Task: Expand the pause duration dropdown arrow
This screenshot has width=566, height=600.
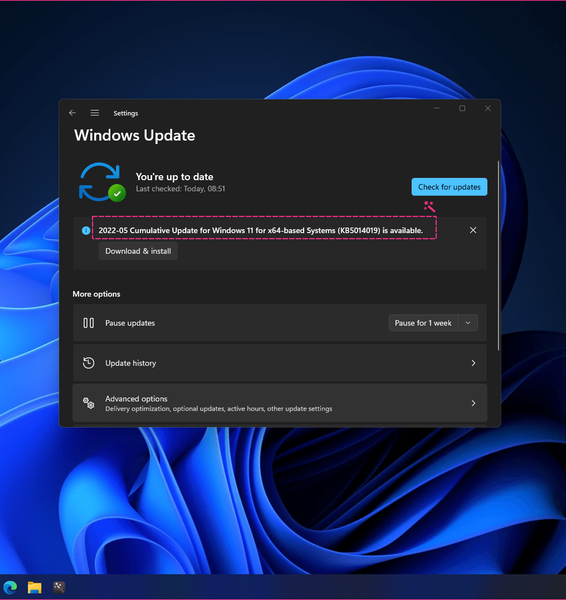Action: (x=468, y=323)
